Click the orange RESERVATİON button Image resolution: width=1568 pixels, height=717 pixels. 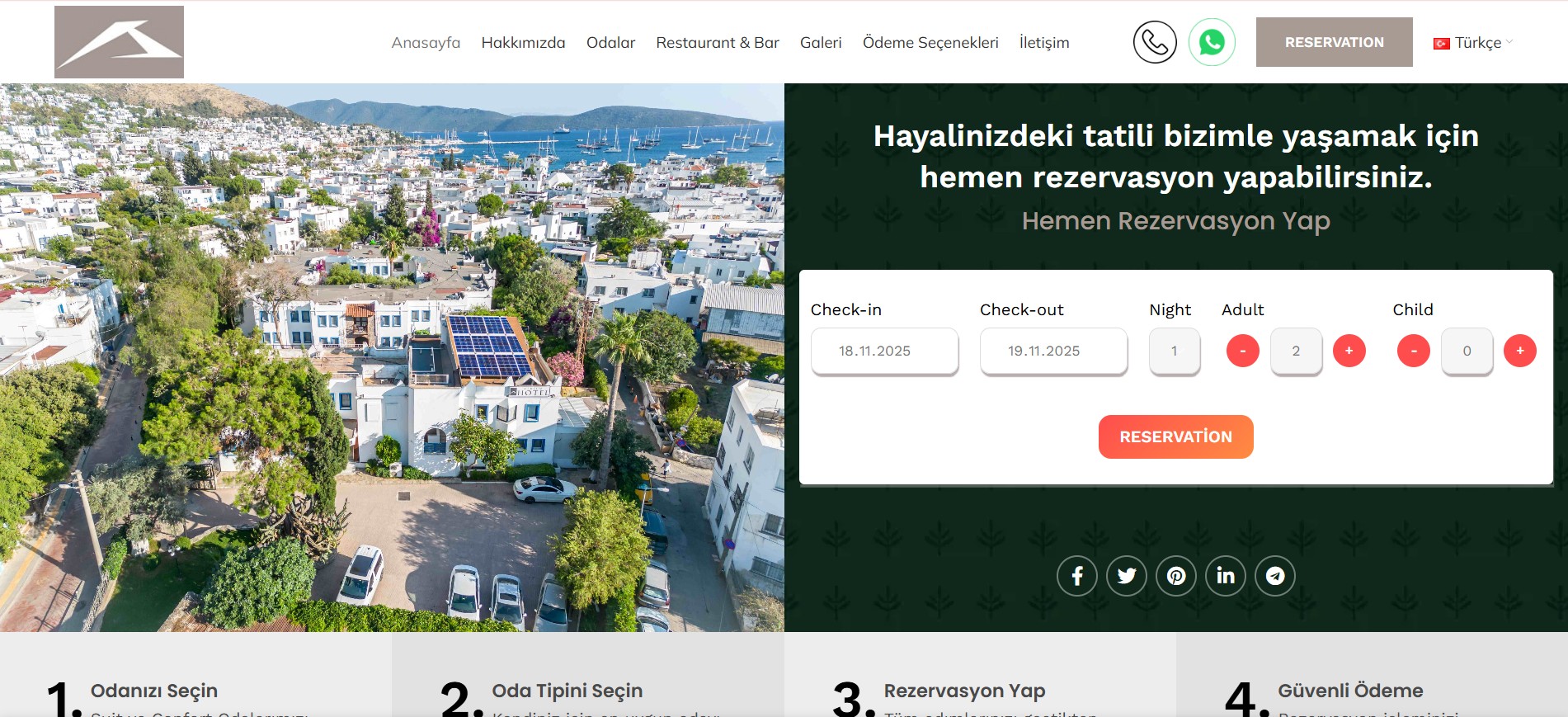tap(1175, 436)
